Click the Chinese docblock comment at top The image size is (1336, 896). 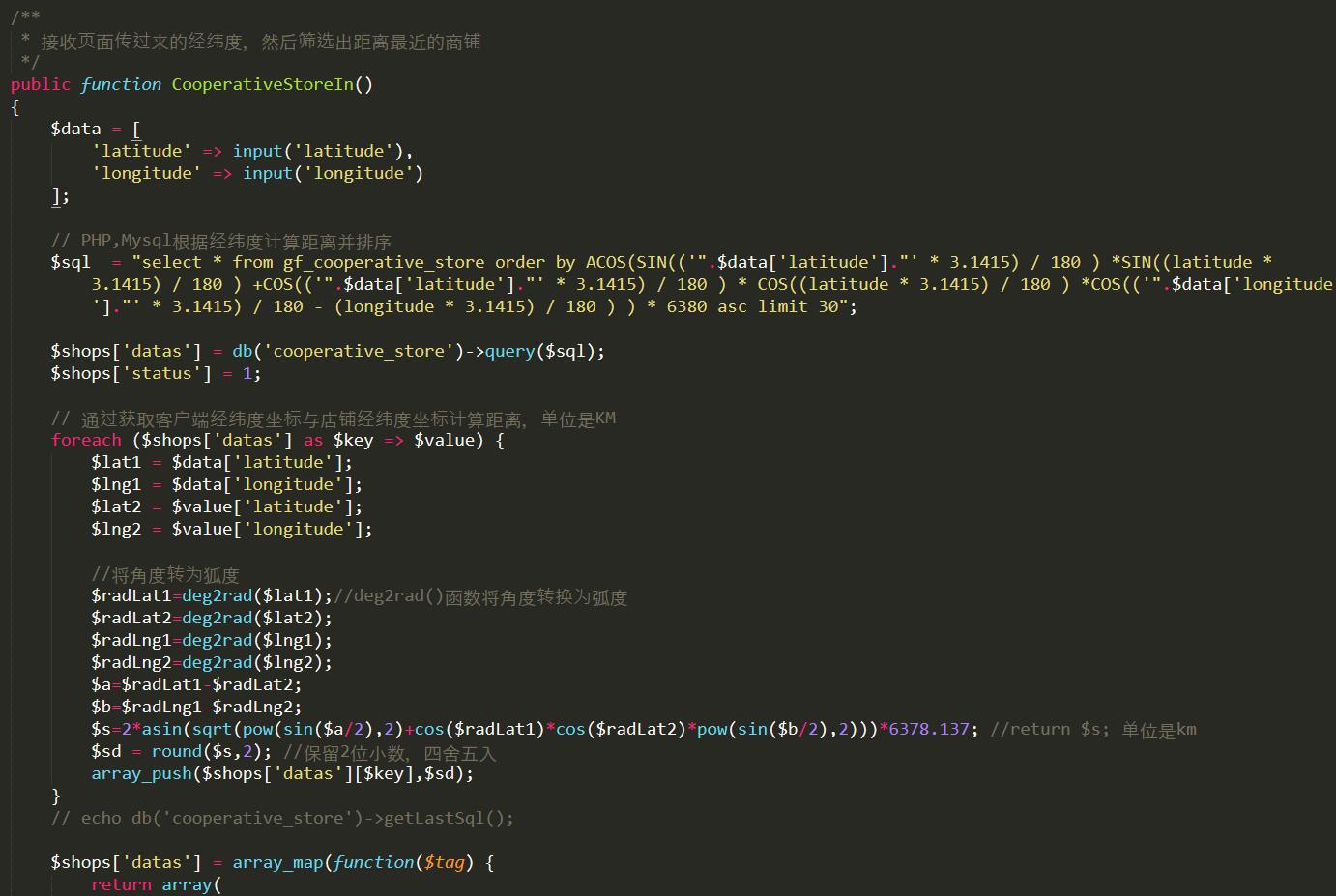(260, 42)
